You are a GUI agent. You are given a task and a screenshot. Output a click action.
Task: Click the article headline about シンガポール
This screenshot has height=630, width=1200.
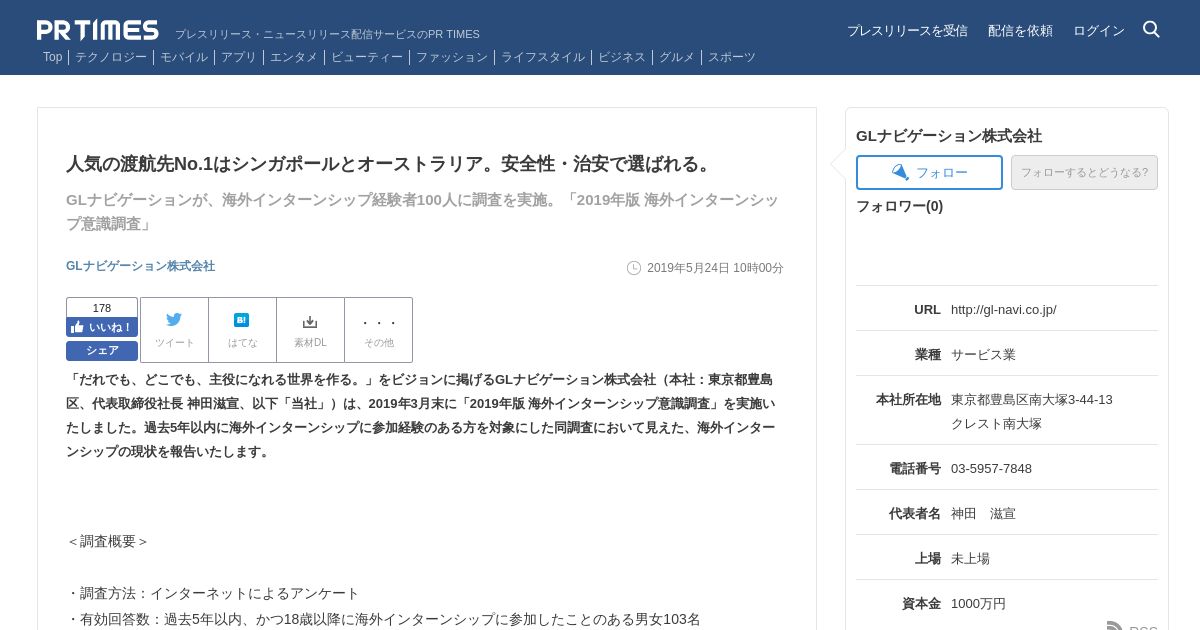pyautogui.click(x=391, y=164)
